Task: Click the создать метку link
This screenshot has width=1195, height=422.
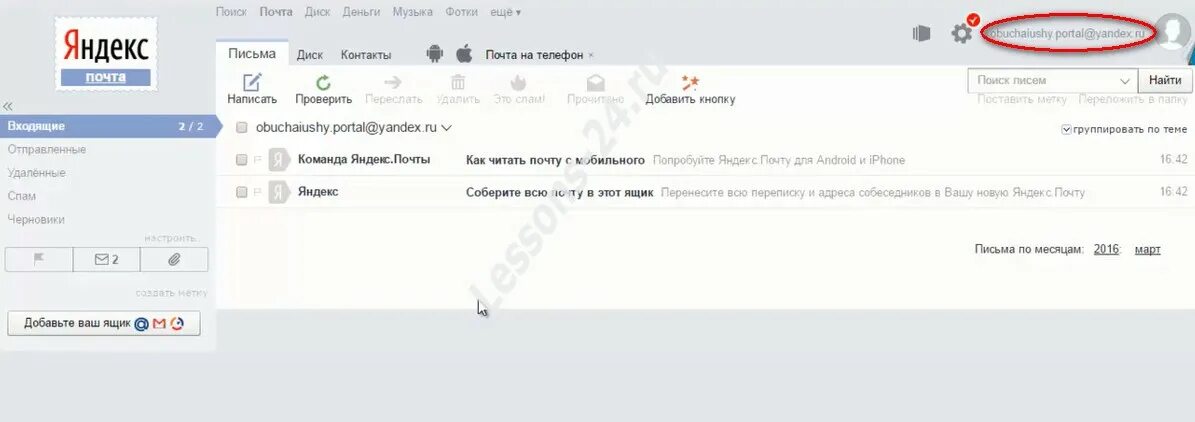Action: pos(171,293)
